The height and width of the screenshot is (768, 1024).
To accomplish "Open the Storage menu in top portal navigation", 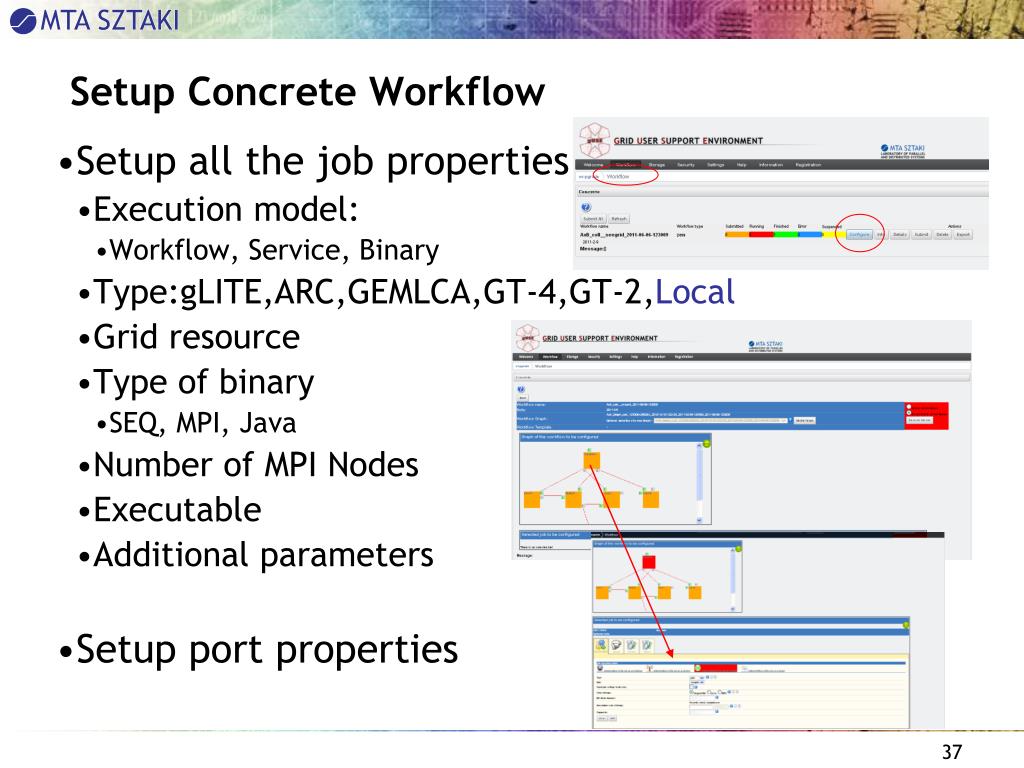I will pyautogui.click(x=656, y=165).
